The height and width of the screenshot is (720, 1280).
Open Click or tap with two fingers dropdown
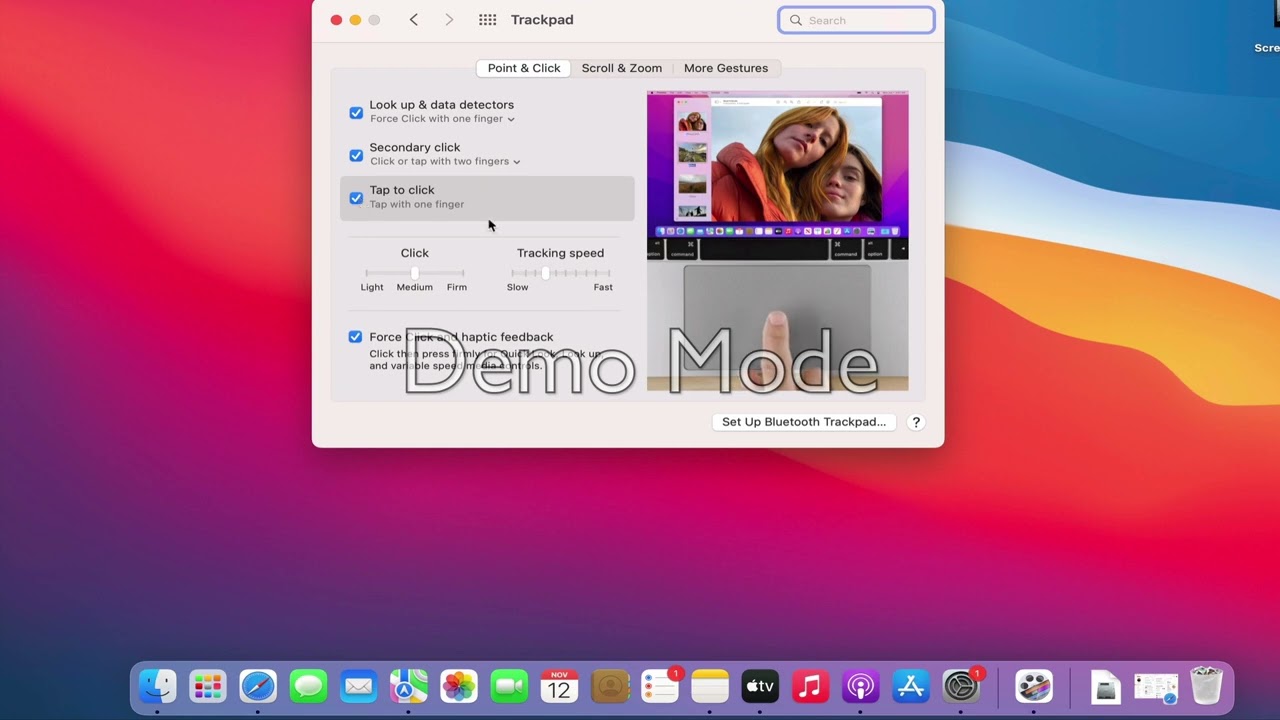(445, 161)
